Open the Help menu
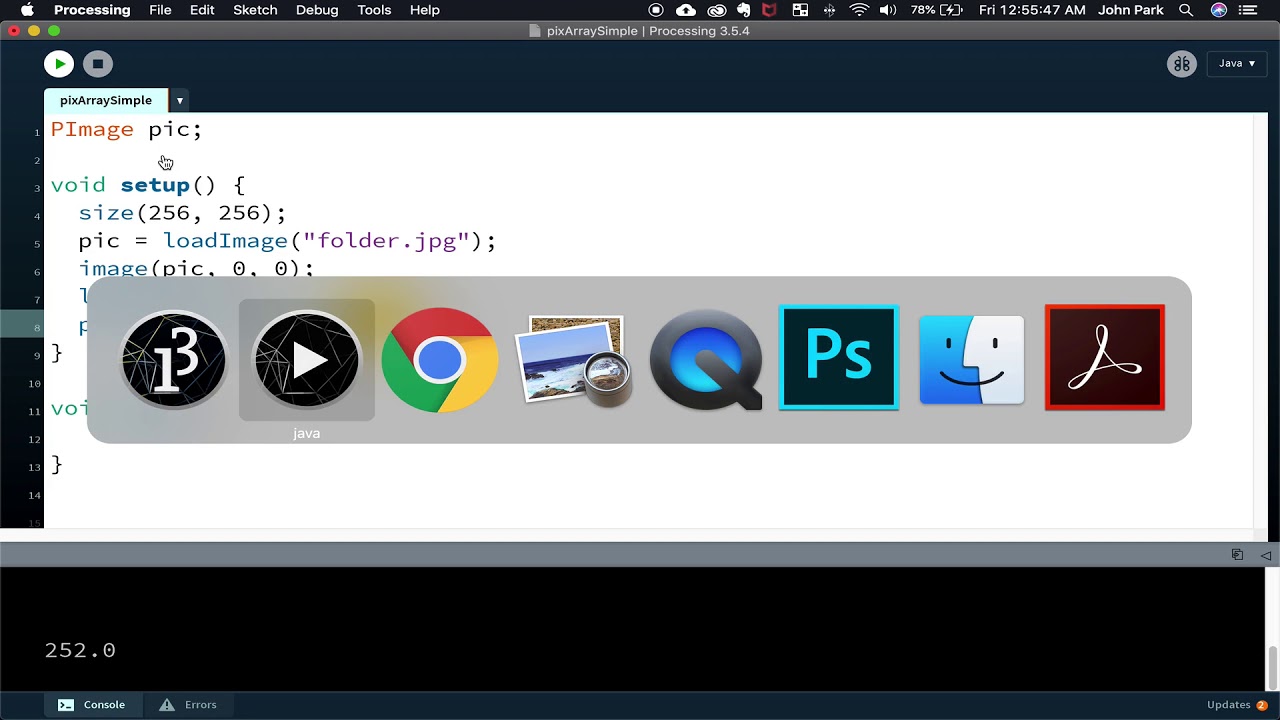This screenshot has width=1280, height=720. (x=425, y=10)
